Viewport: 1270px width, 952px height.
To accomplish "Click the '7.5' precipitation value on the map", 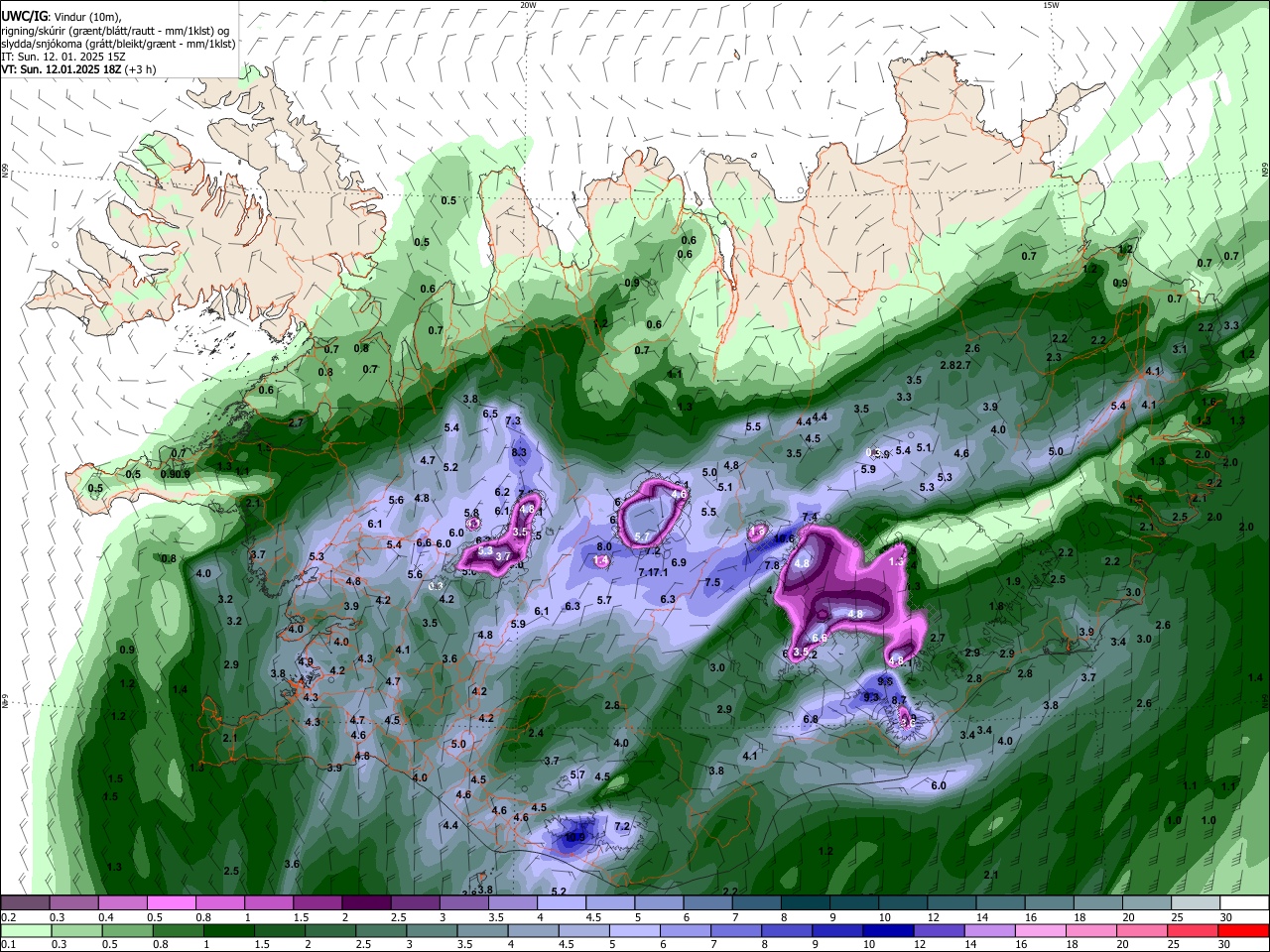I will (712, 582).
